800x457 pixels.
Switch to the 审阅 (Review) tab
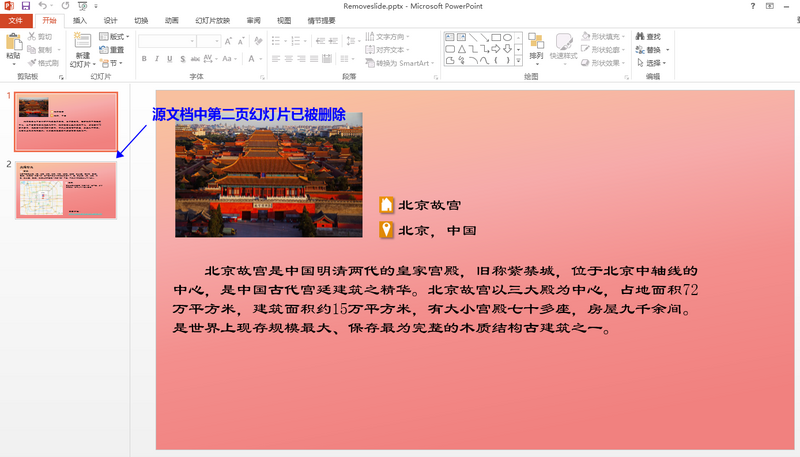point(254,20)
